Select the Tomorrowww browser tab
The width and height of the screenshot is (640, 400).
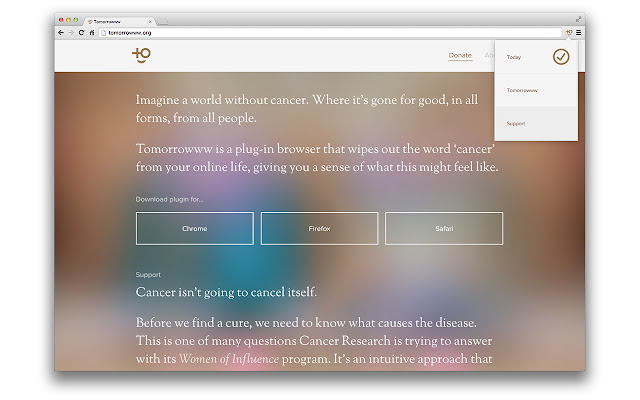tap(118, 21)
